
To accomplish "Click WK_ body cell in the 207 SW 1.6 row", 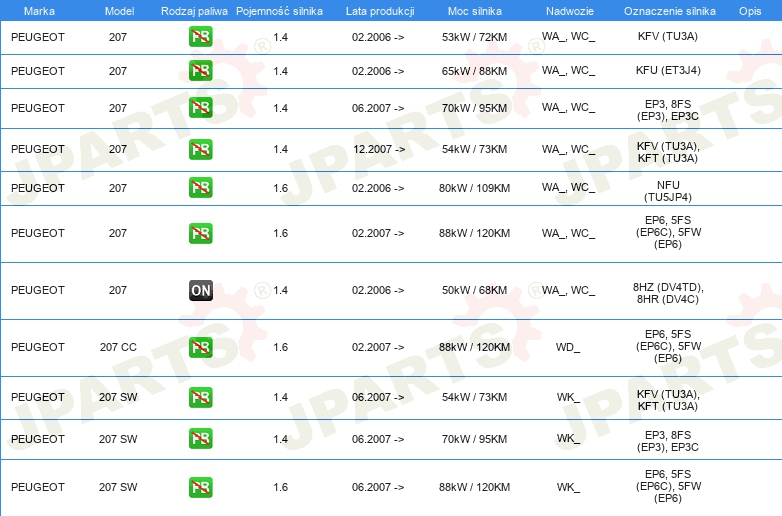I will [568, 487].
